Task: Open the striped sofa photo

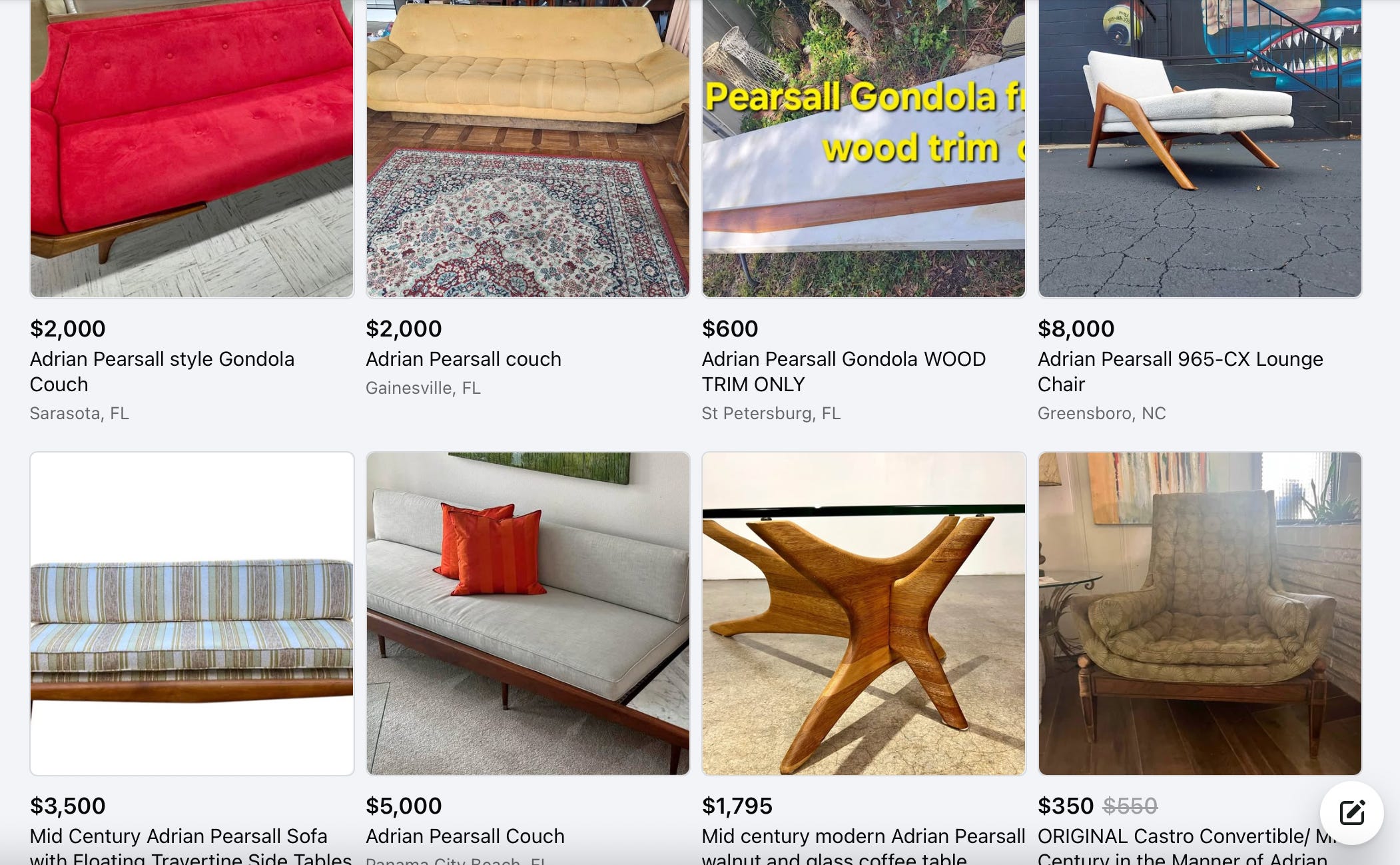Action: coord(192,614)
